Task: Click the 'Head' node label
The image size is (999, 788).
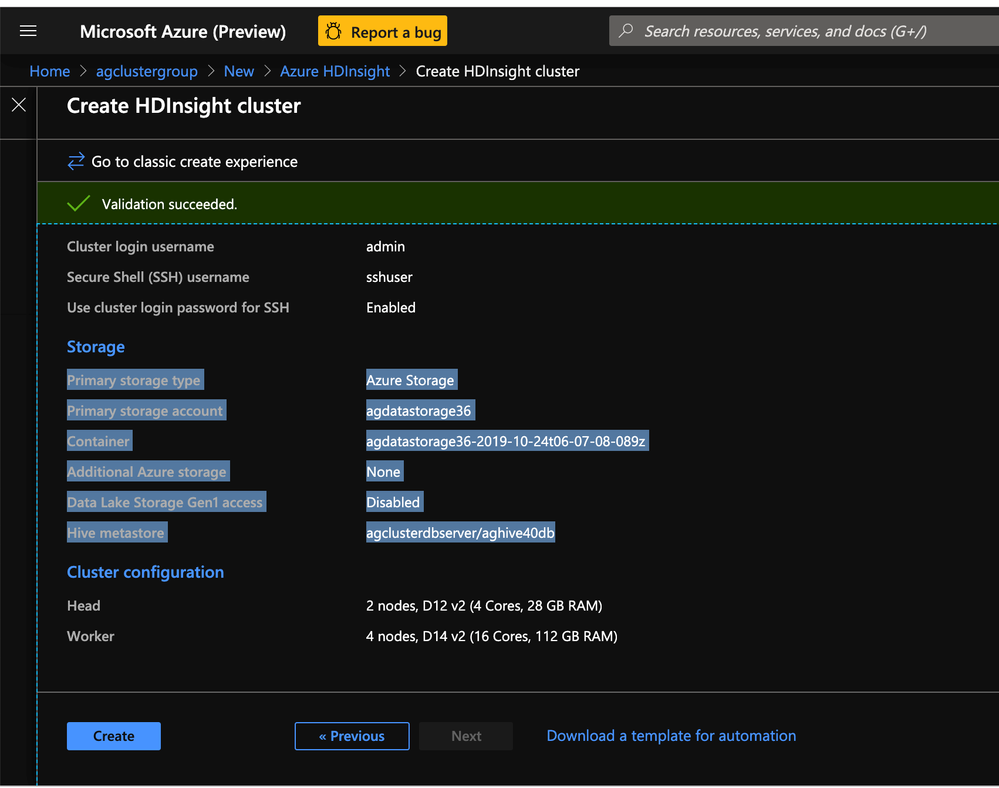Action: [x=83, y=606]
